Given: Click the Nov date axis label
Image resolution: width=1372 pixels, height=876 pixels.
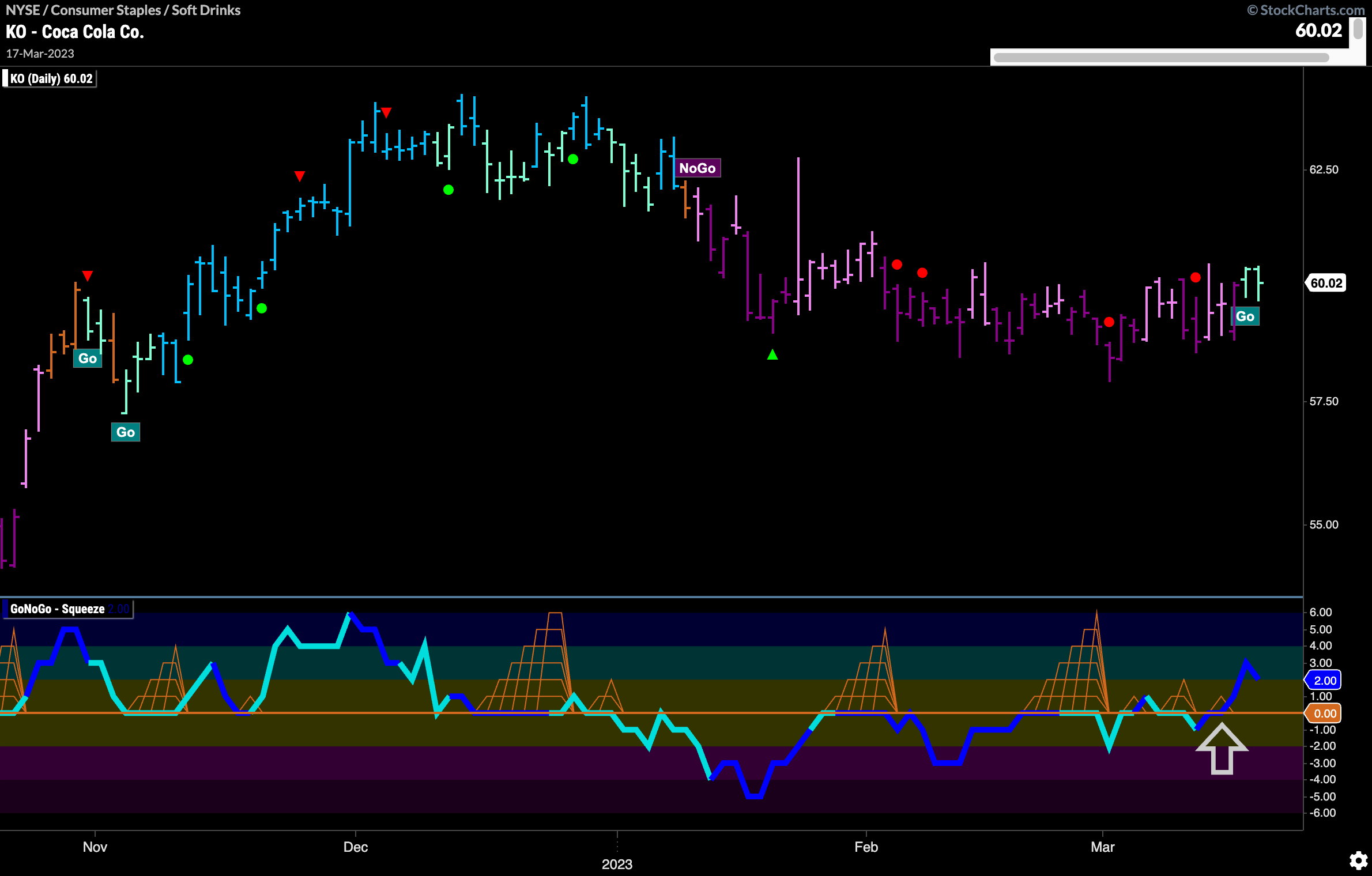Looking at the screenshot, I should click(95, 847).
